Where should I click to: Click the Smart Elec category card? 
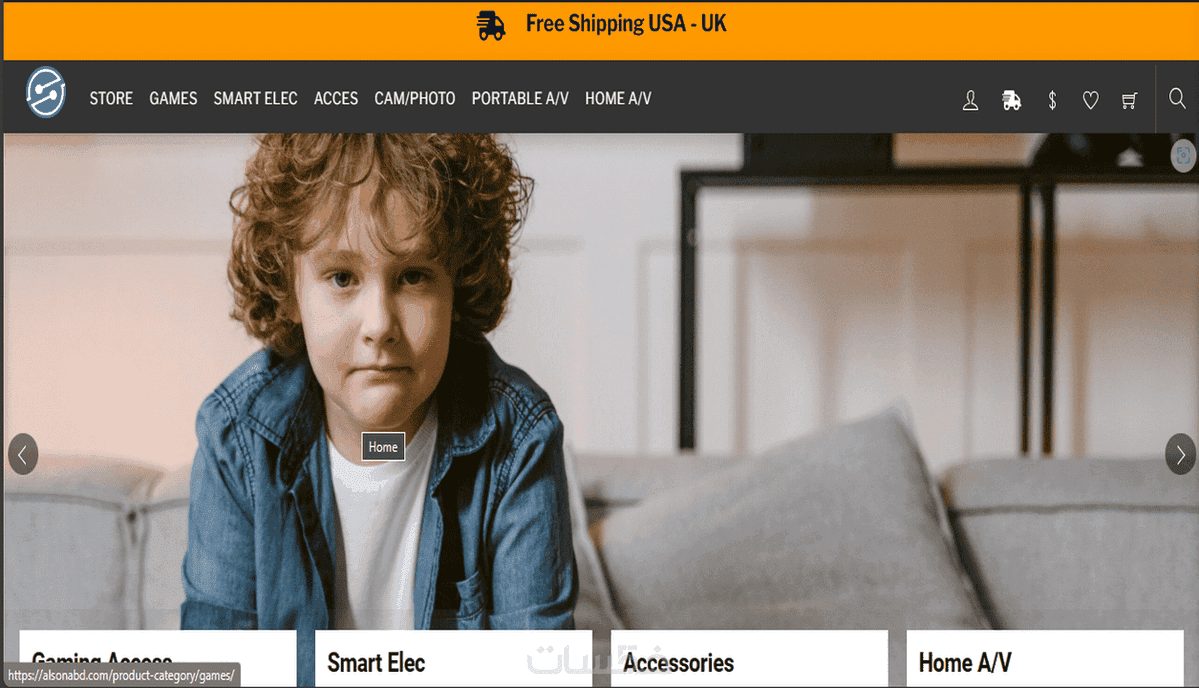tap(453, 659)
